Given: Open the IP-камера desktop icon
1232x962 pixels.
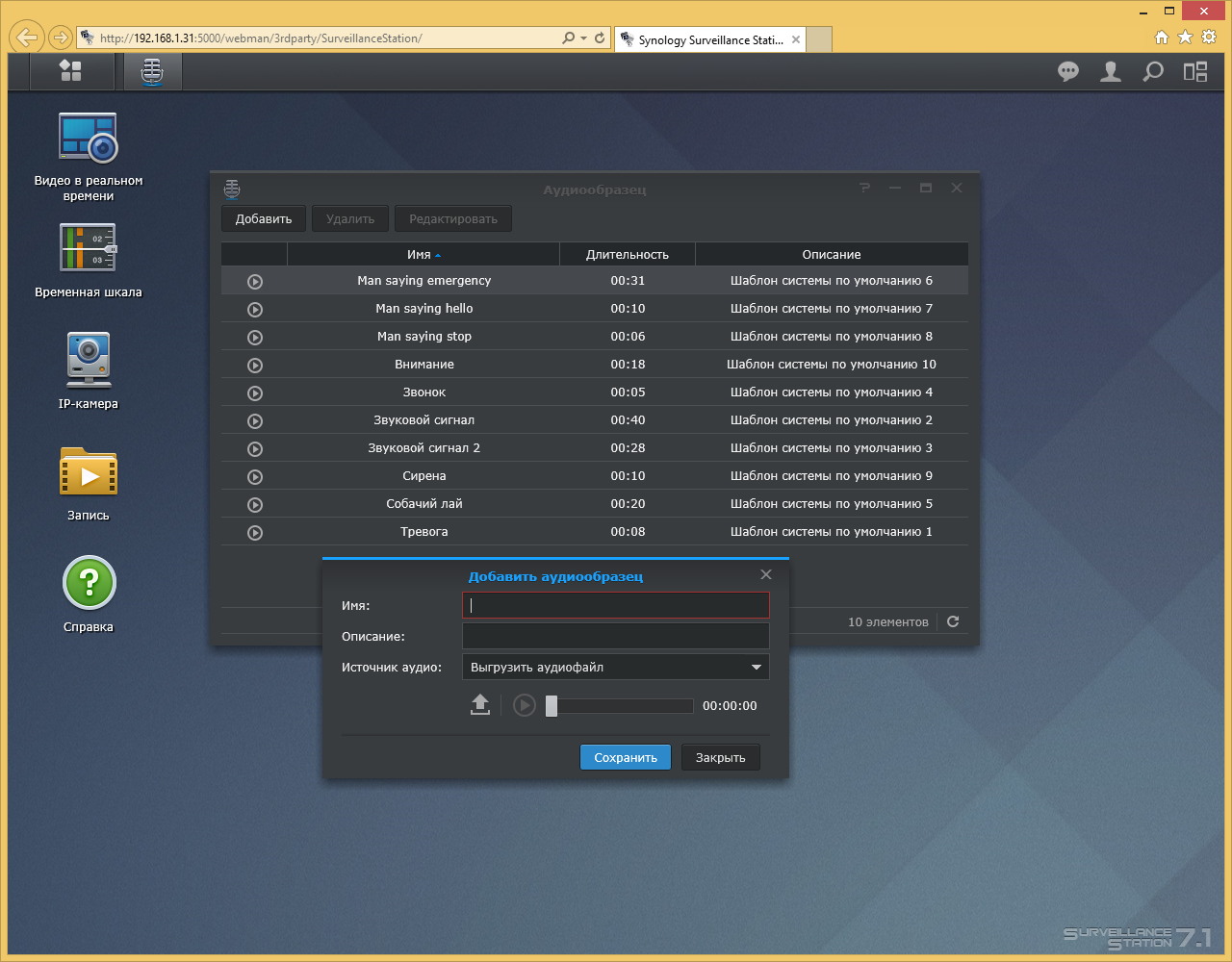Looking at the screenshot, I should tap(89, 371).
